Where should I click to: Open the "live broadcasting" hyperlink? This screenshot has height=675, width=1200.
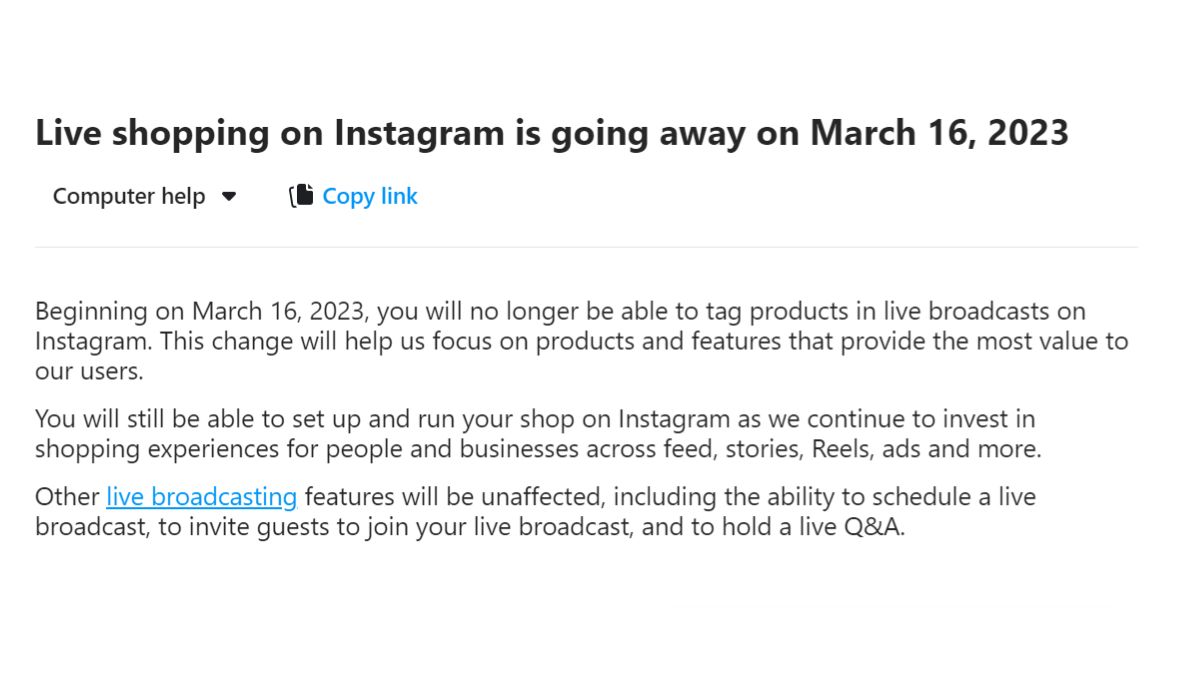(x=201, y=496)
